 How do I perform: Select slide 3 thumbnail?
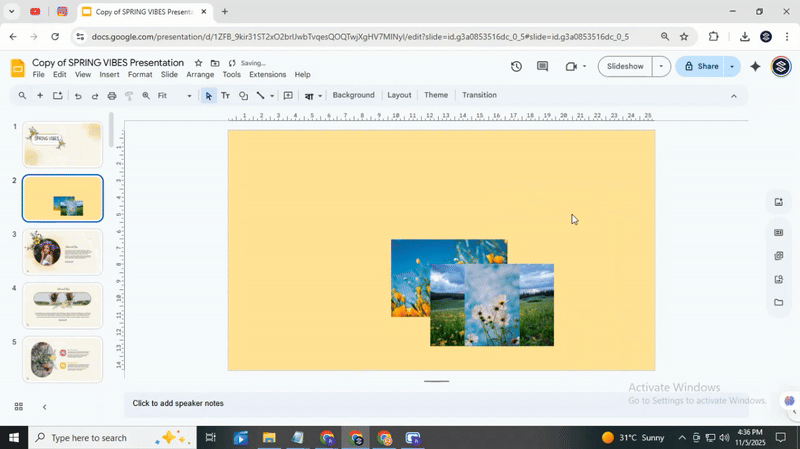[63, 252]
